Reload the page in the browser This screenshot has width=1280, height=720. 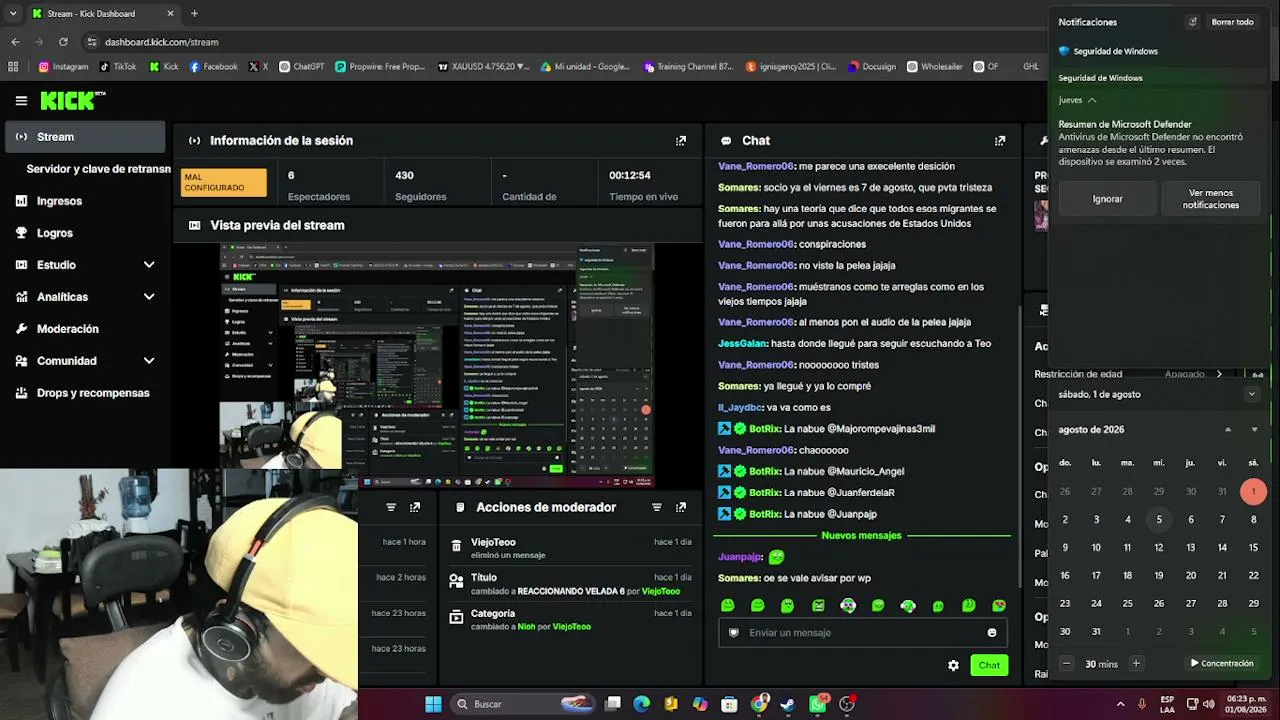[x=63, y=42]
